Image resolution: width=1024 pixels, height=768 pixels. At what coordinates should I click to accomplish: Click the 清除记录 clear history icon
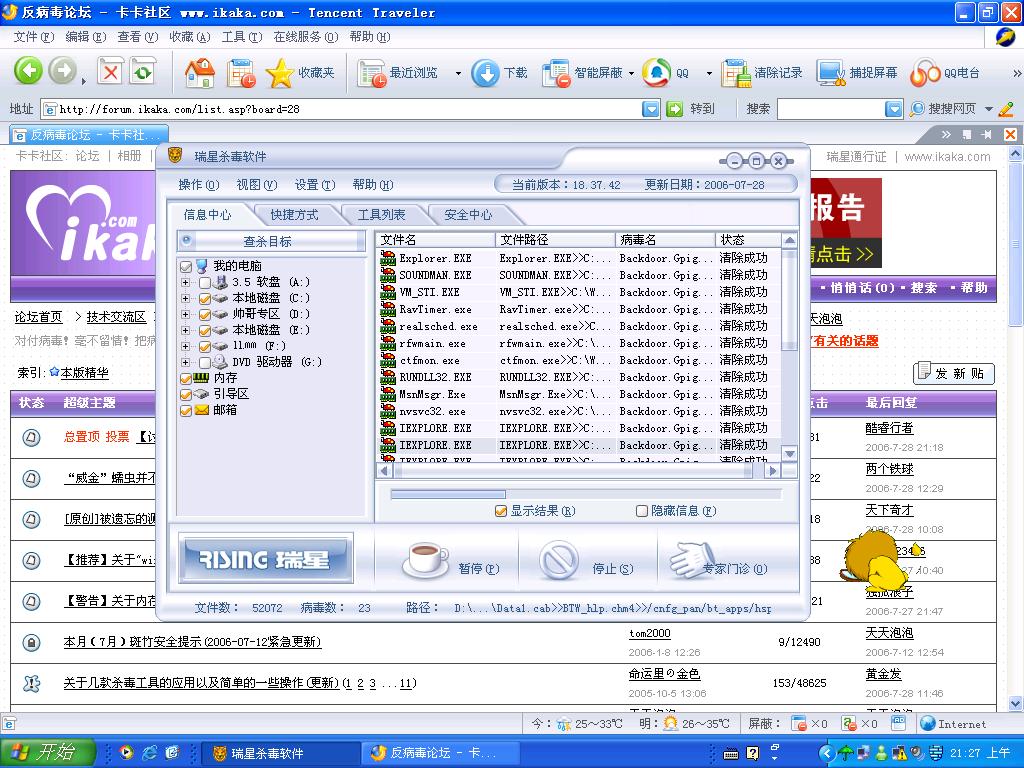[x=737, y=73]
